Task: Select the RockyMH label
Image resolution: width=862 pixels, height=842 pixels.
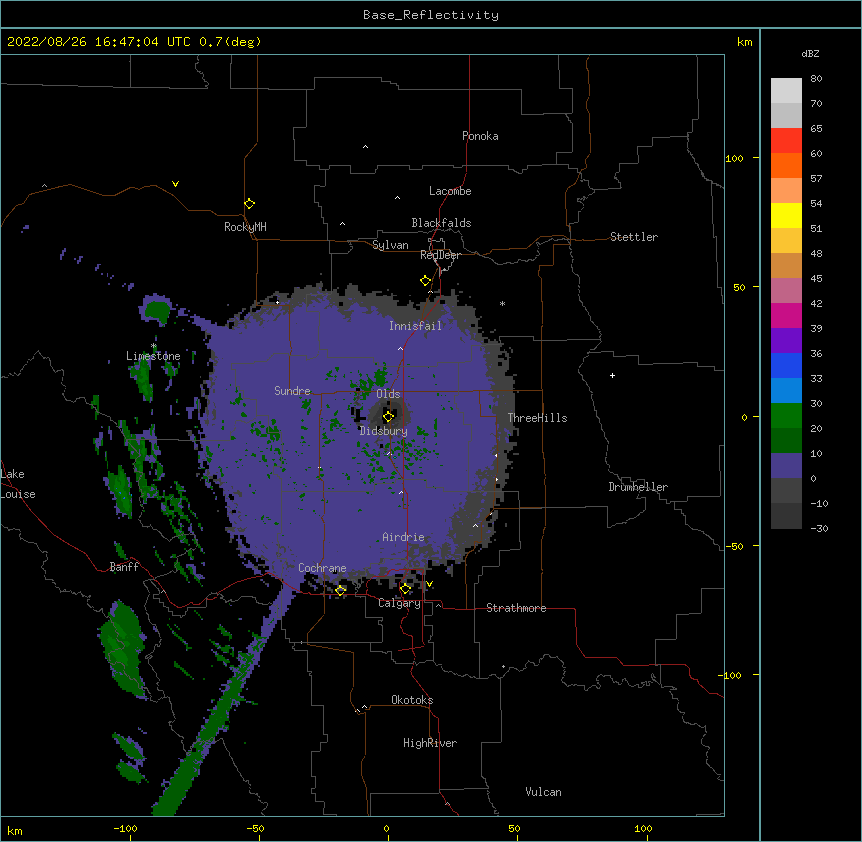Action: [x=245, y=227]
